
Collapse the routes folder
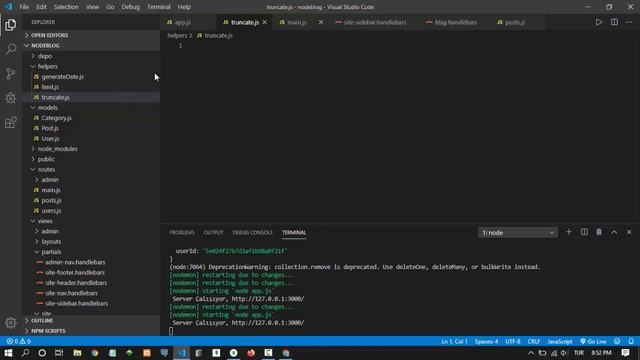click(91, 169)
